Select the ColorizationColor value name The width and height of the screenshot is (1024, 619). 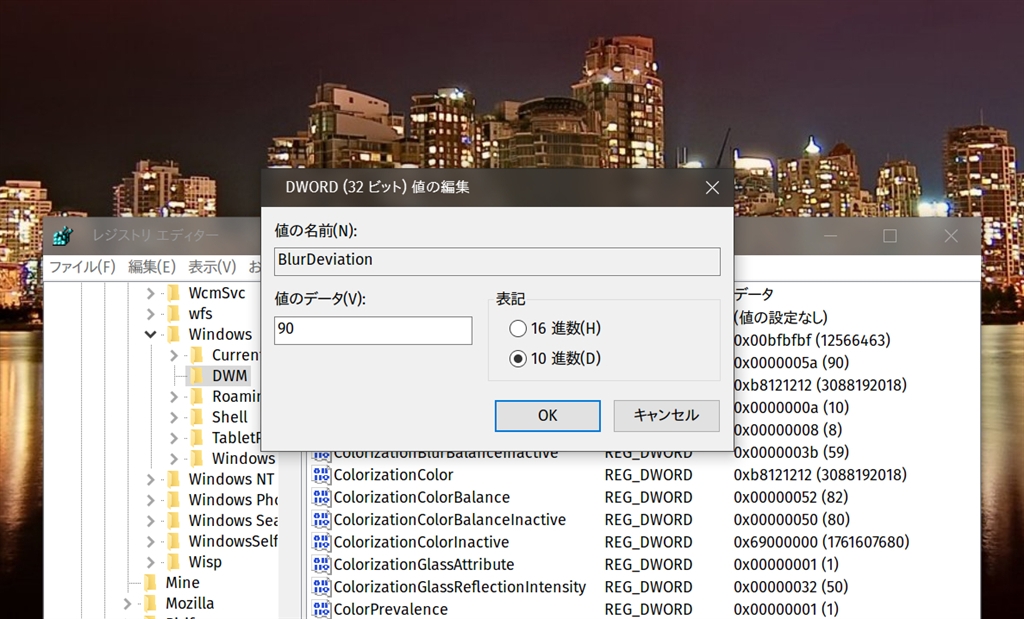pyautogui.click(x=393, y=475)
